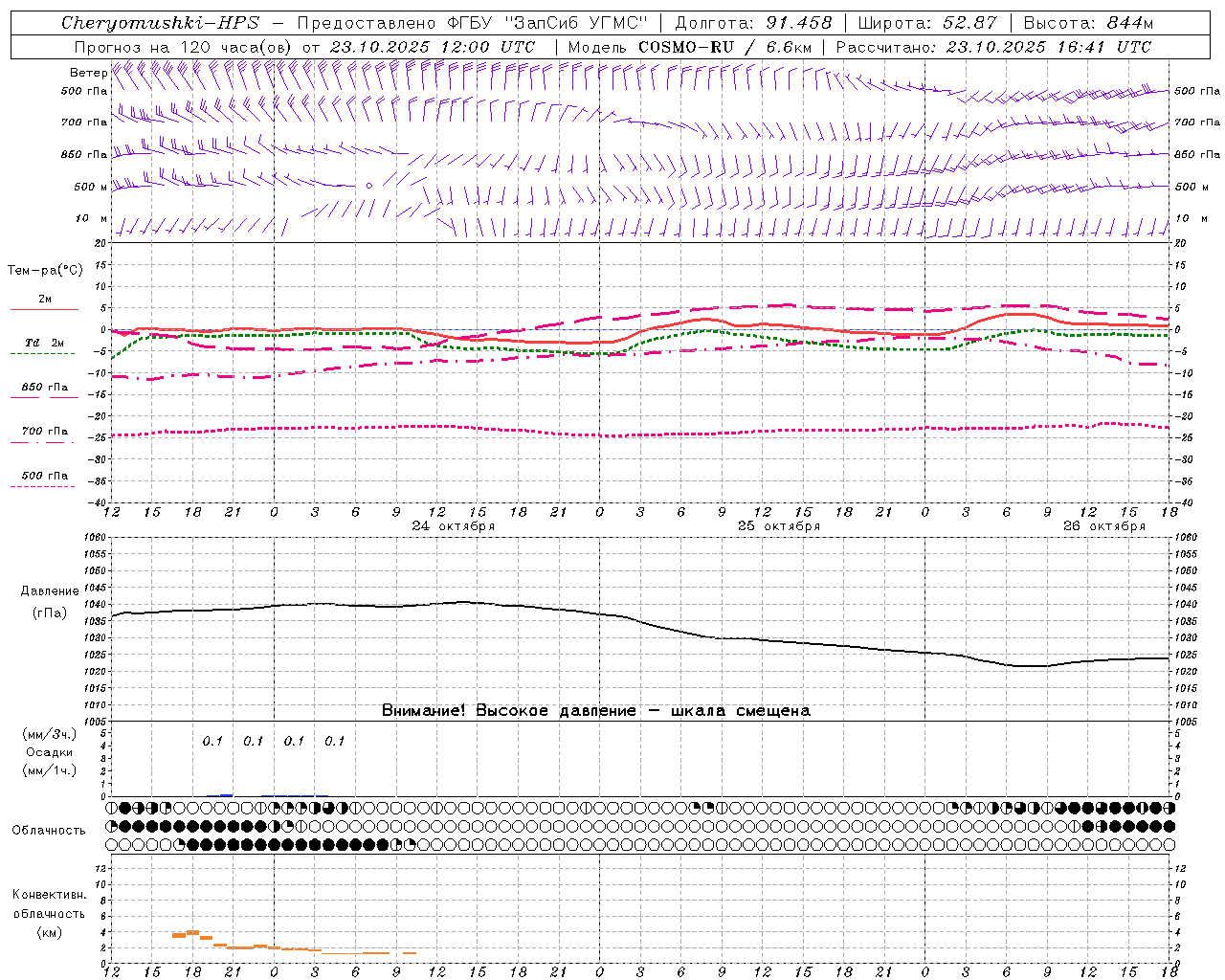Click the Осадки panel label
Image resolution: width=1225 pixels, height=980 pixels.
point(50,752)
